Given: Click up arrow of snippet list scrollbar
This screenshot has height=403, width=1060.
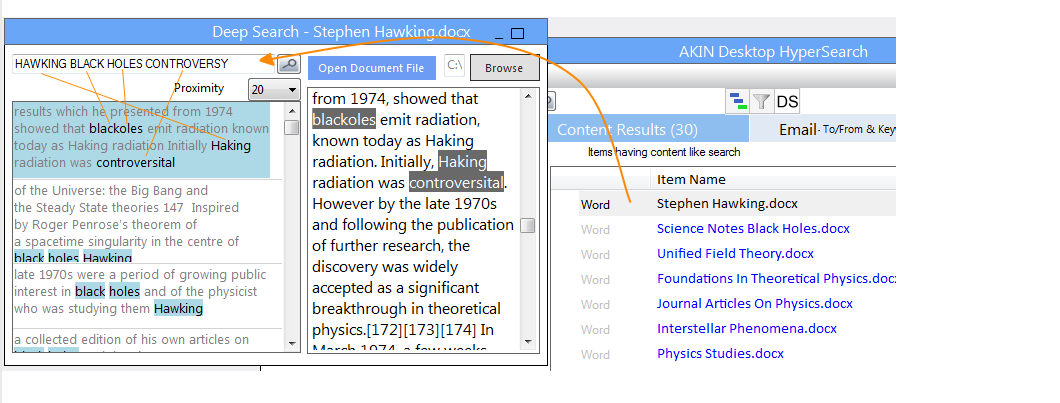Looking at the screenshot, I should 292,110.
